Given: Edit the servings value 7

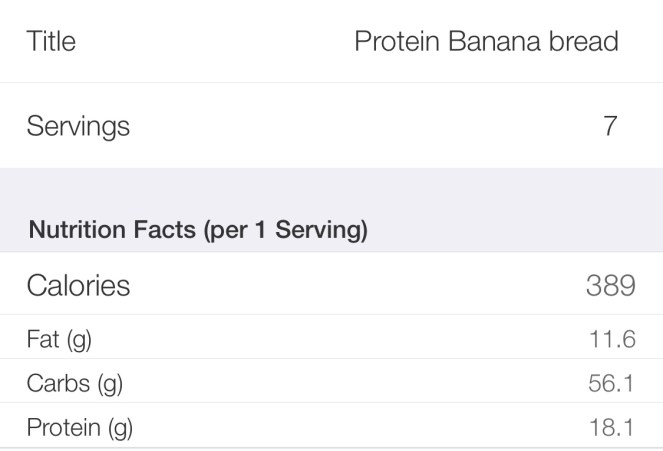Looking at the screenshot, I should pyautogui.click(x=610, y=127).
